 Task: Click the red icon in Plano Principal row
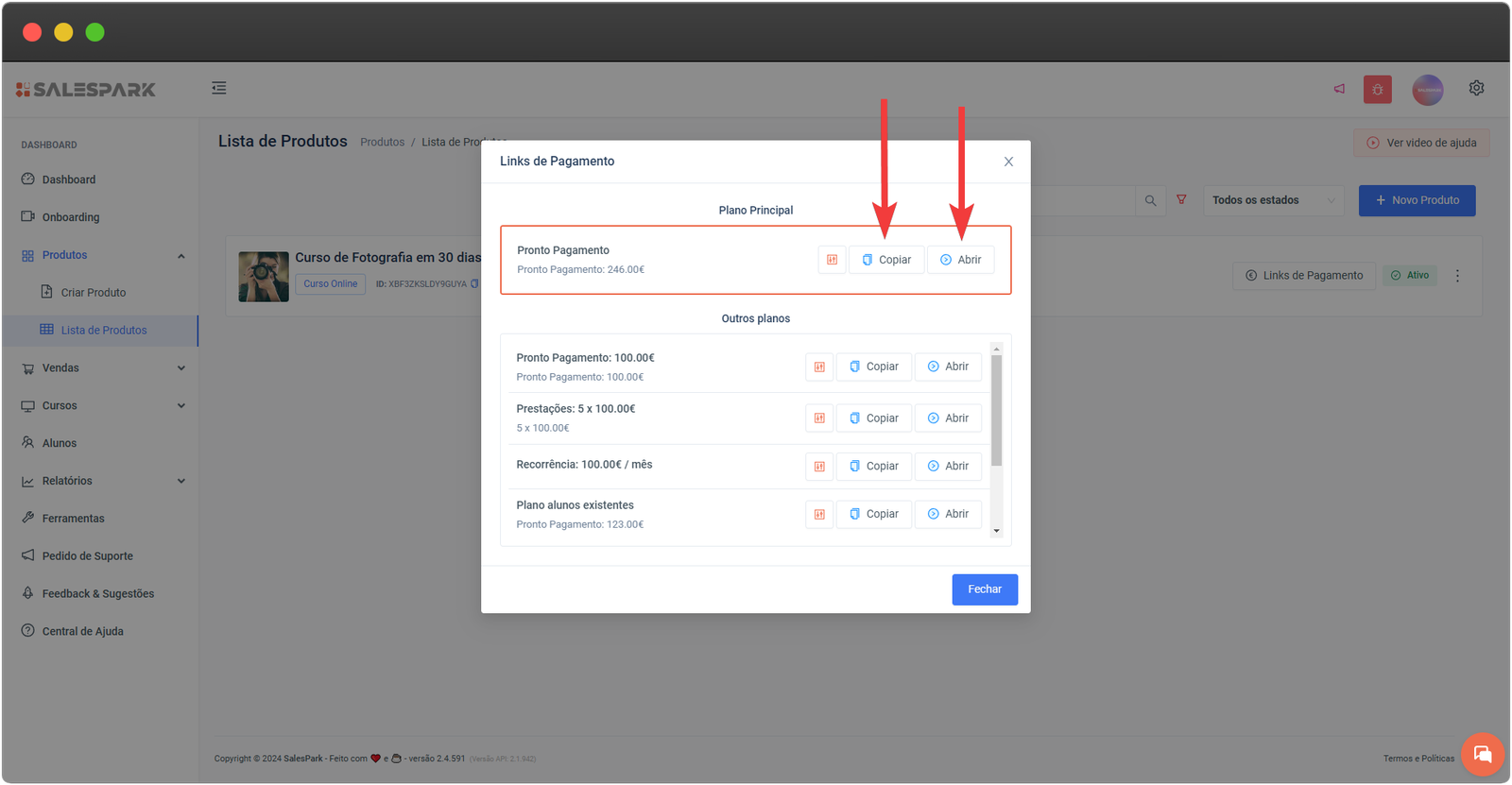click(832, 260)
